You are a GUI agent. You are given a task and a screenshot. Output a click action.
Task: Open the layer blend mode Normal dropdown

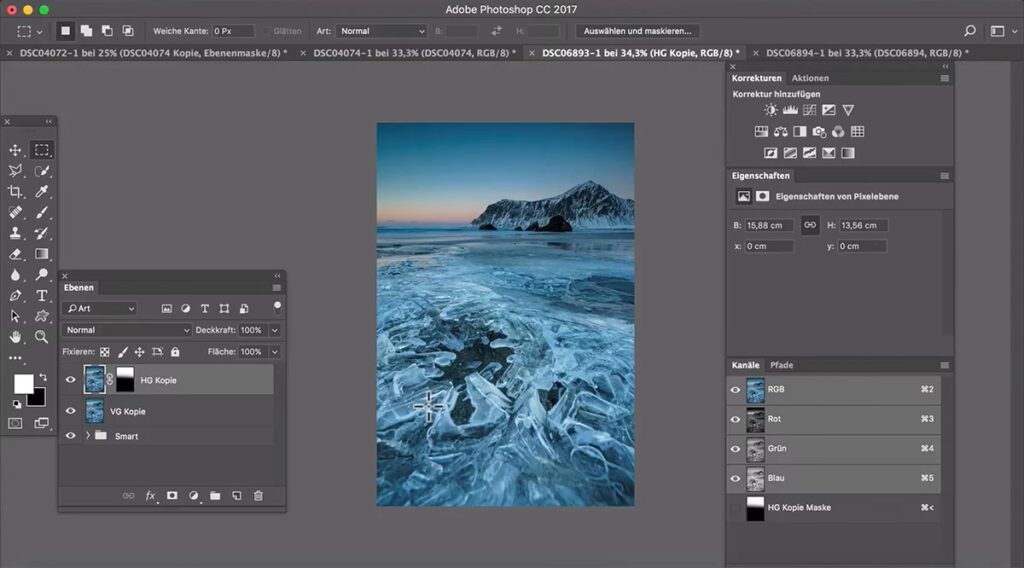pyautogui.click(x=127, y=330)
